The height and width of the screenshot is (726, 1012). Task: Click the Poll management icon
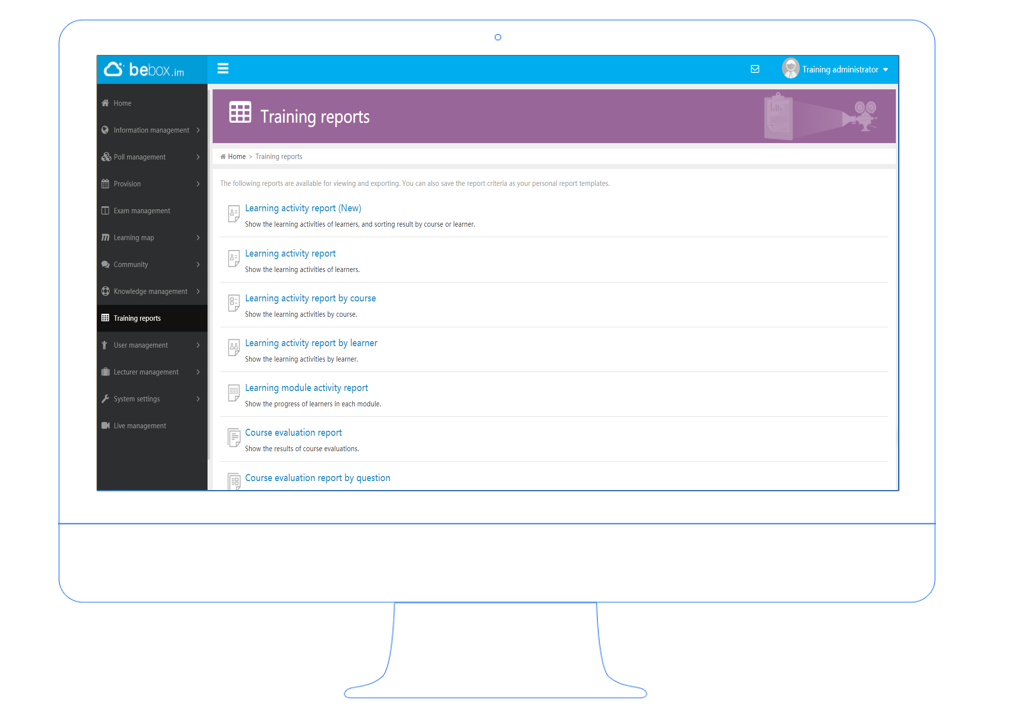click(x=106, y=157)
